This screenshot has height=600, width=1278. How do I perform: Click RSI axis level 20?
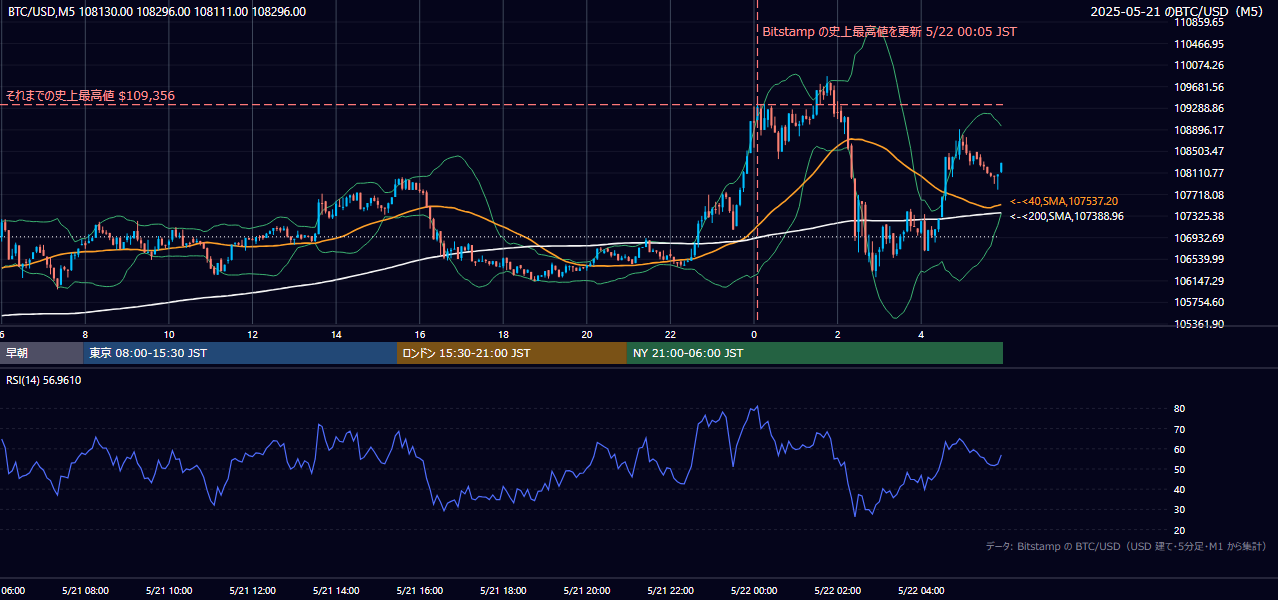click(x=1179, y=531)
